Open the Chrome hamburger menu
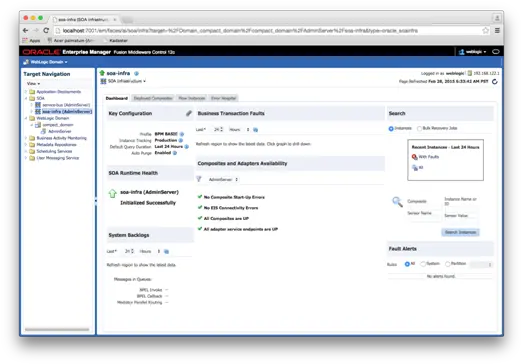The height and width of the screenshot is (364, 521). point(497,30)
